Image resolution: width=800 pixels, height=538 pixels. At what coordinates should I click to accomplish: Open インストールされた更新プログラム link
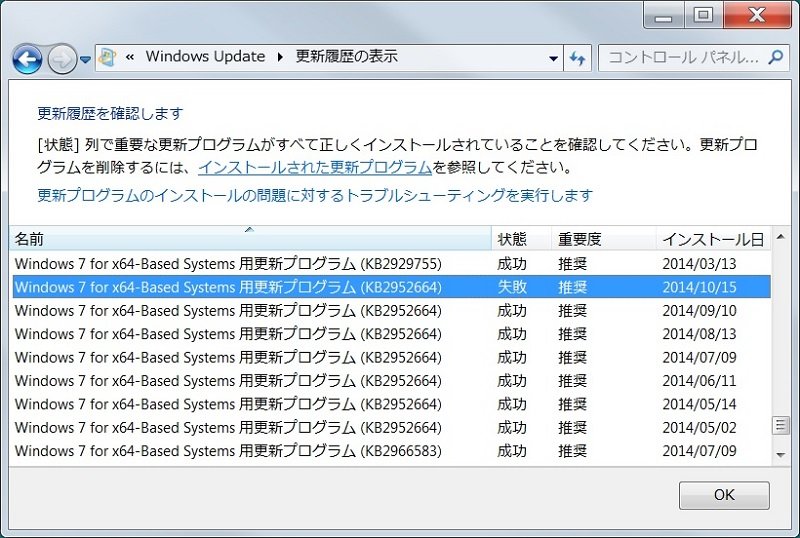(x=315, y=167)
